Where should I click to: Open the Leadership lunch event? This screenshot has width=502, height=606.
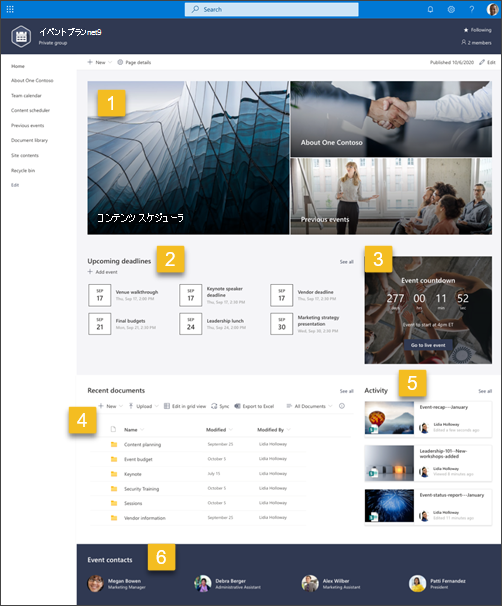(213, 324)
